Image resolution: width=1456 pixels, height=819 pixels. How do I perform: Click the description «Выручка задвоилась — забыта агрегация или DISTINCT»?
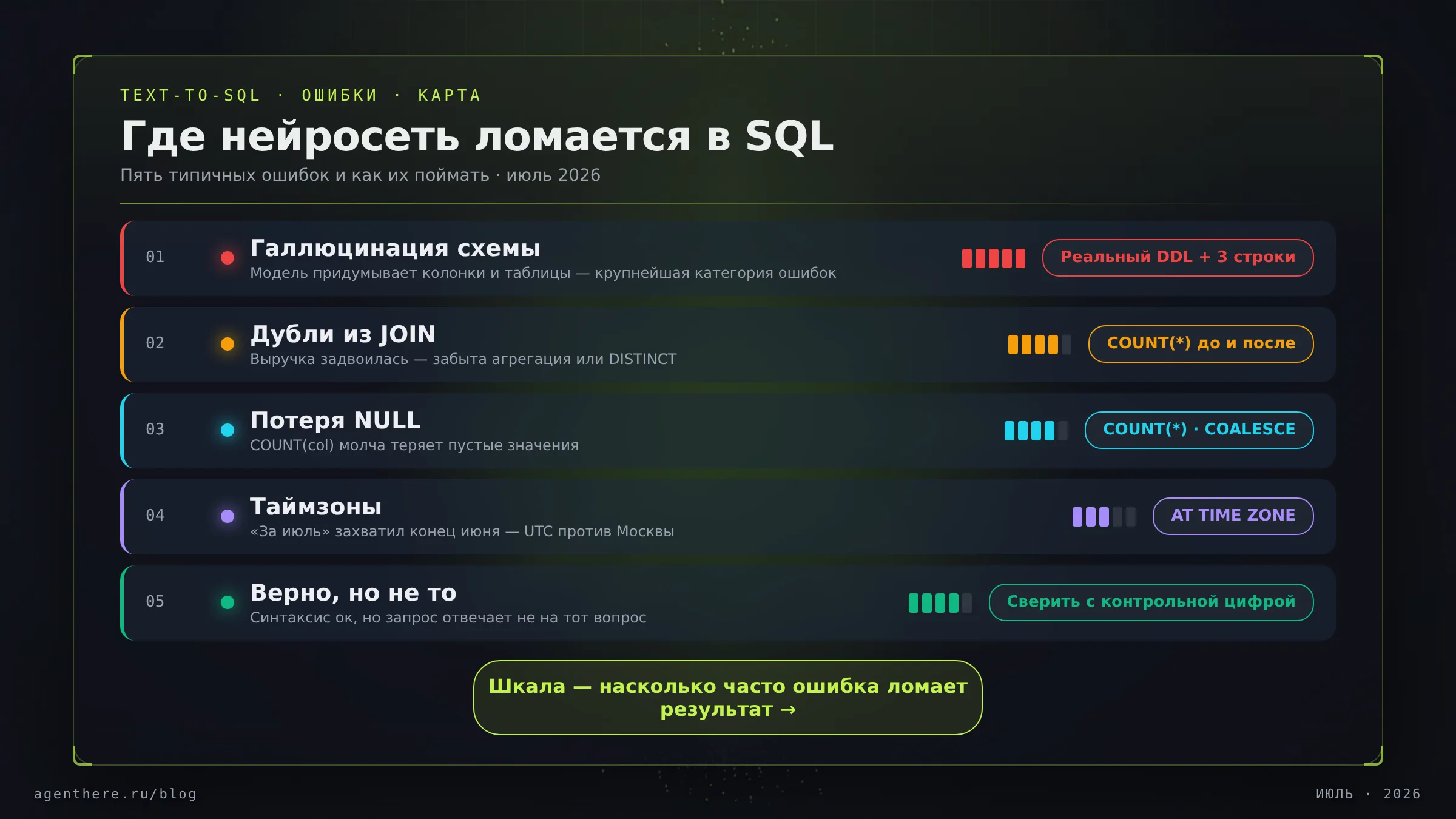463,359
